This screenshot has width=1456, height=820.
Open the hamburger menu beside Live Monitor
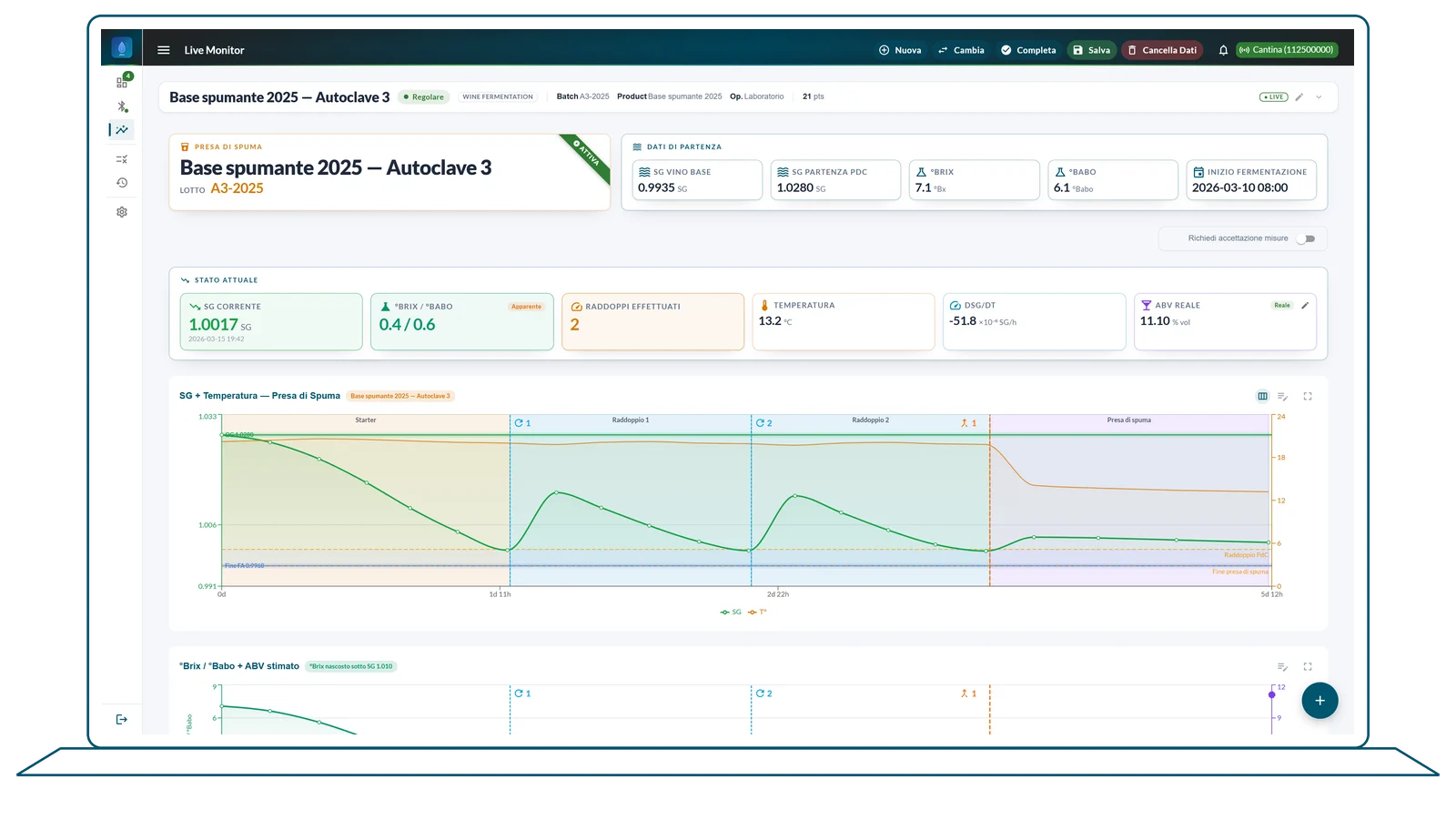click(164, 50)
